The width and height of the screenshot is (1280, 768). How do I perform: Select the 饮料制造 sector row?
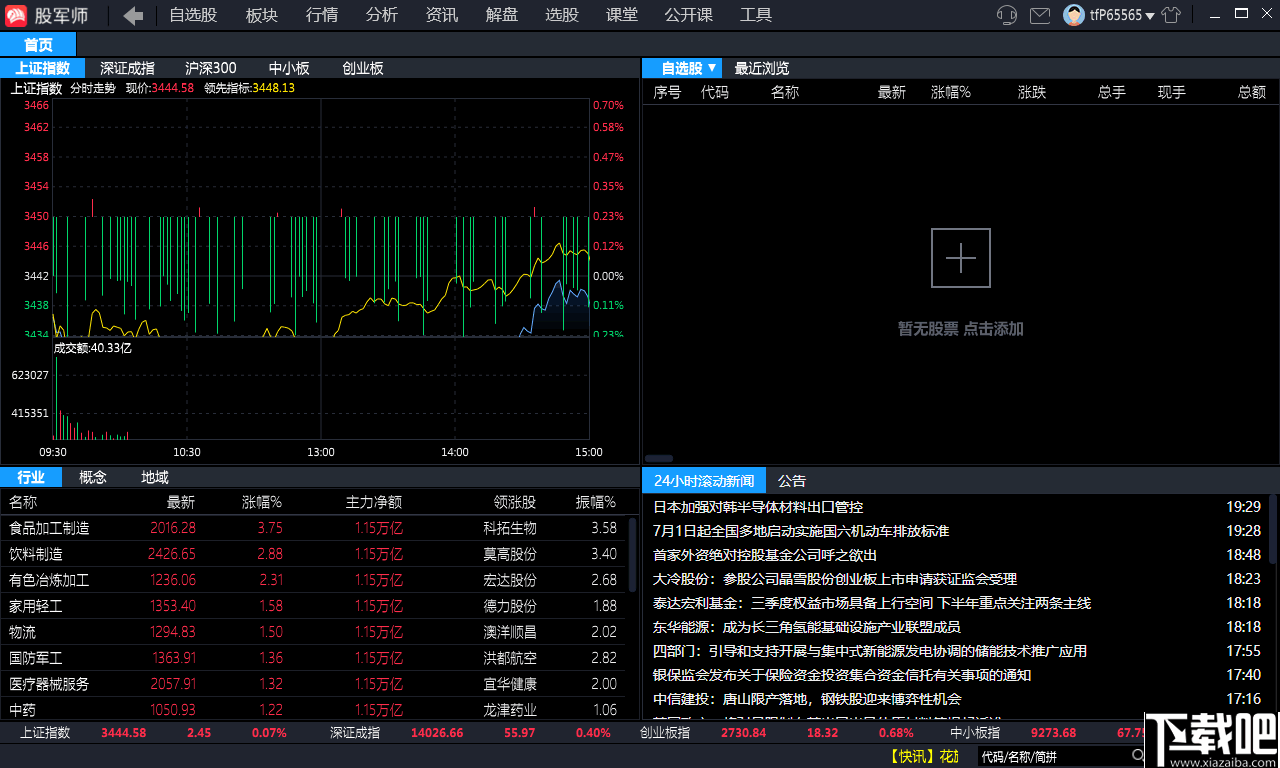(x=313, y=554)
